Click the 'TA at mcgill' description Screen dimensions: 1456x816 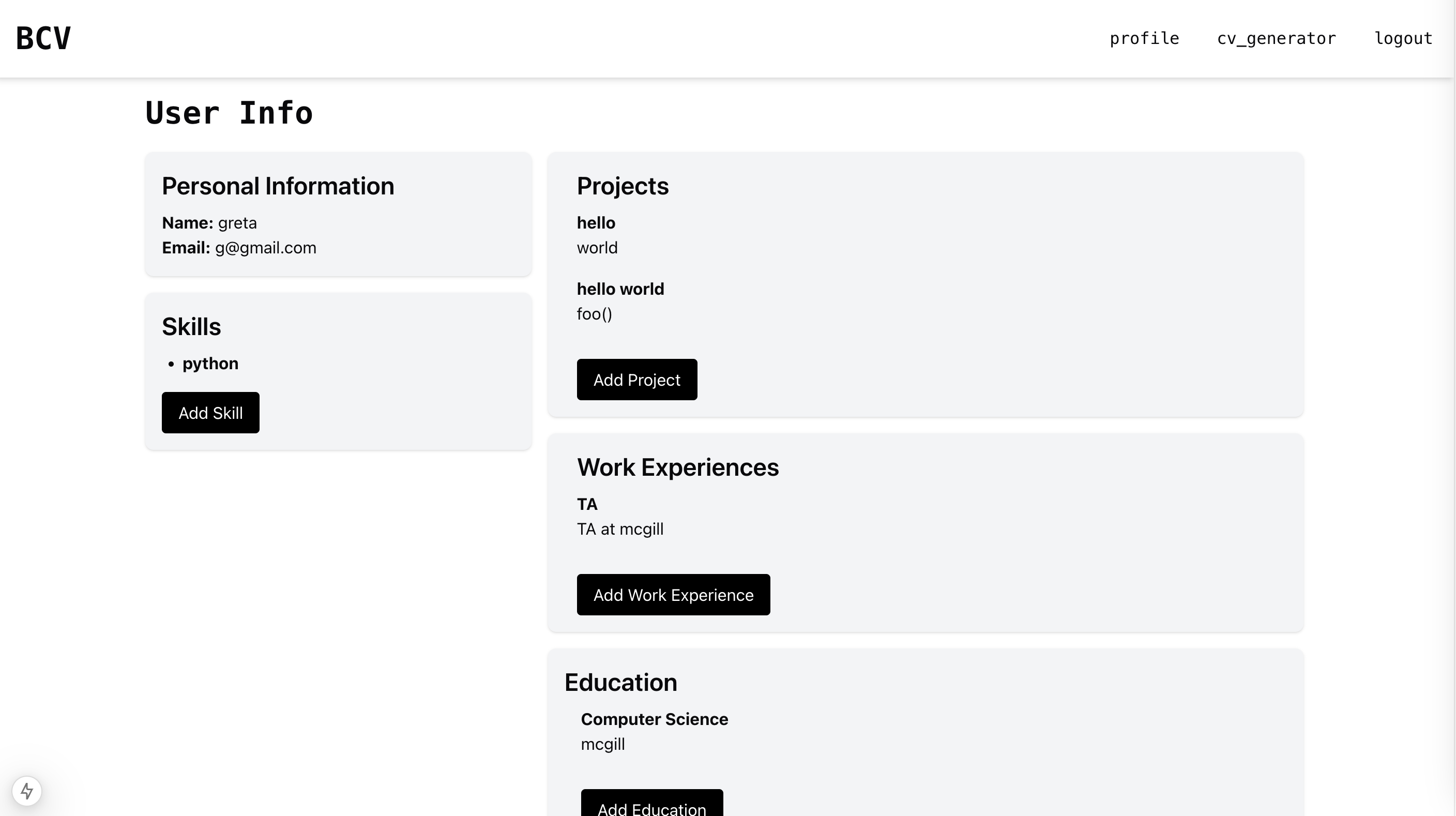[619, 529]
